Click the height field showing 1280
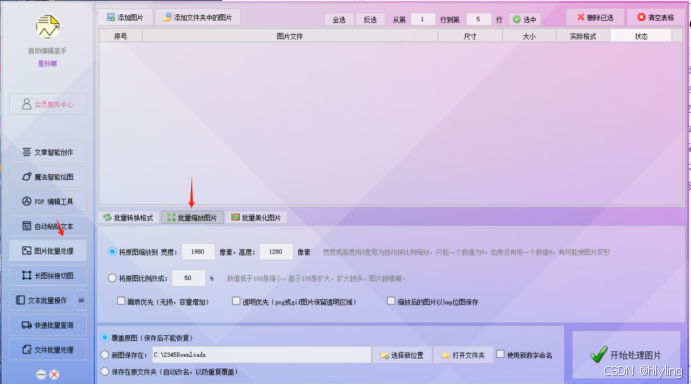The height and width of the screenshot is (385, 691). (276, 252)
